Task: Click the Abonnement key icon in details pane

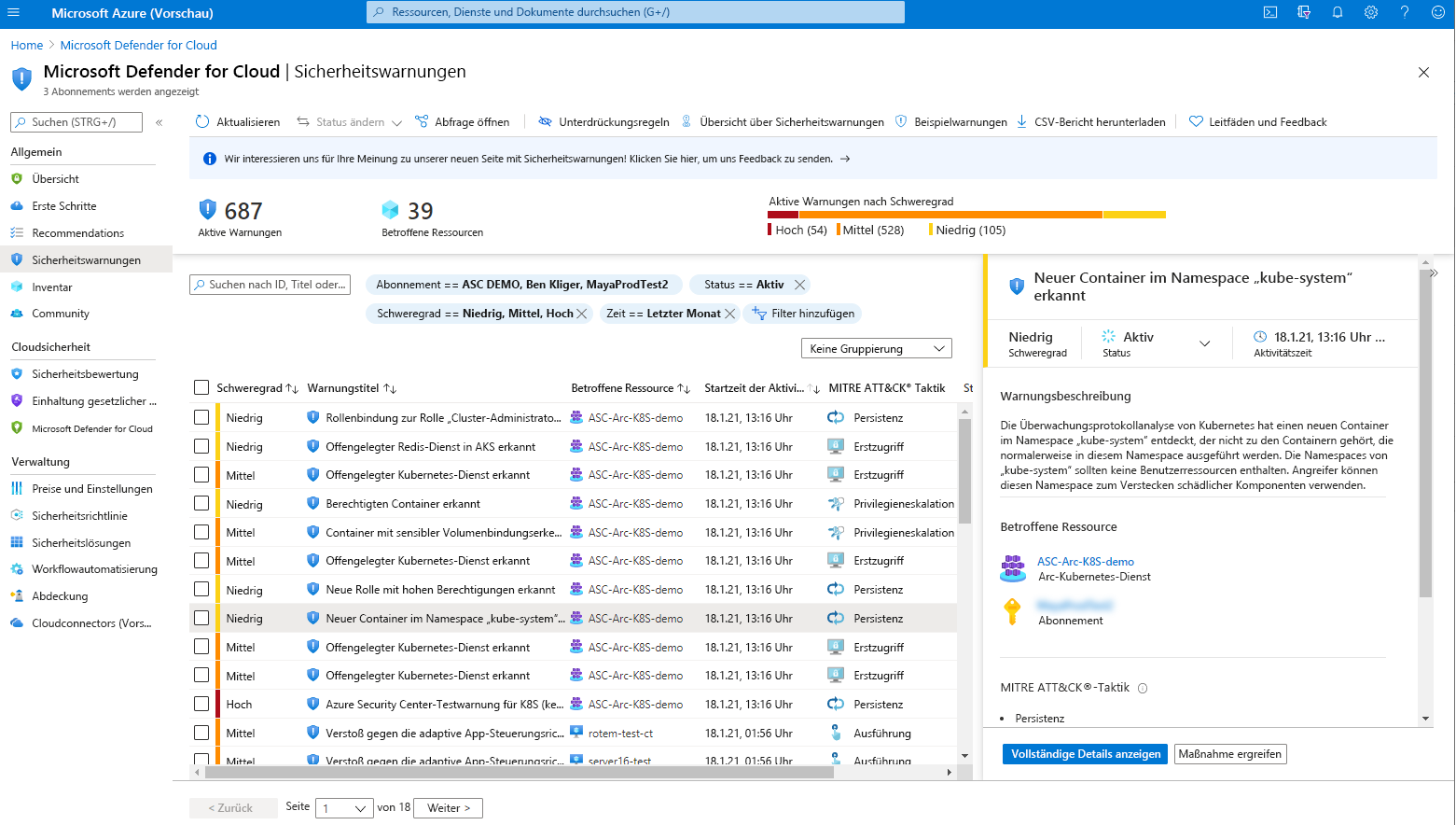Action: 1012,611
